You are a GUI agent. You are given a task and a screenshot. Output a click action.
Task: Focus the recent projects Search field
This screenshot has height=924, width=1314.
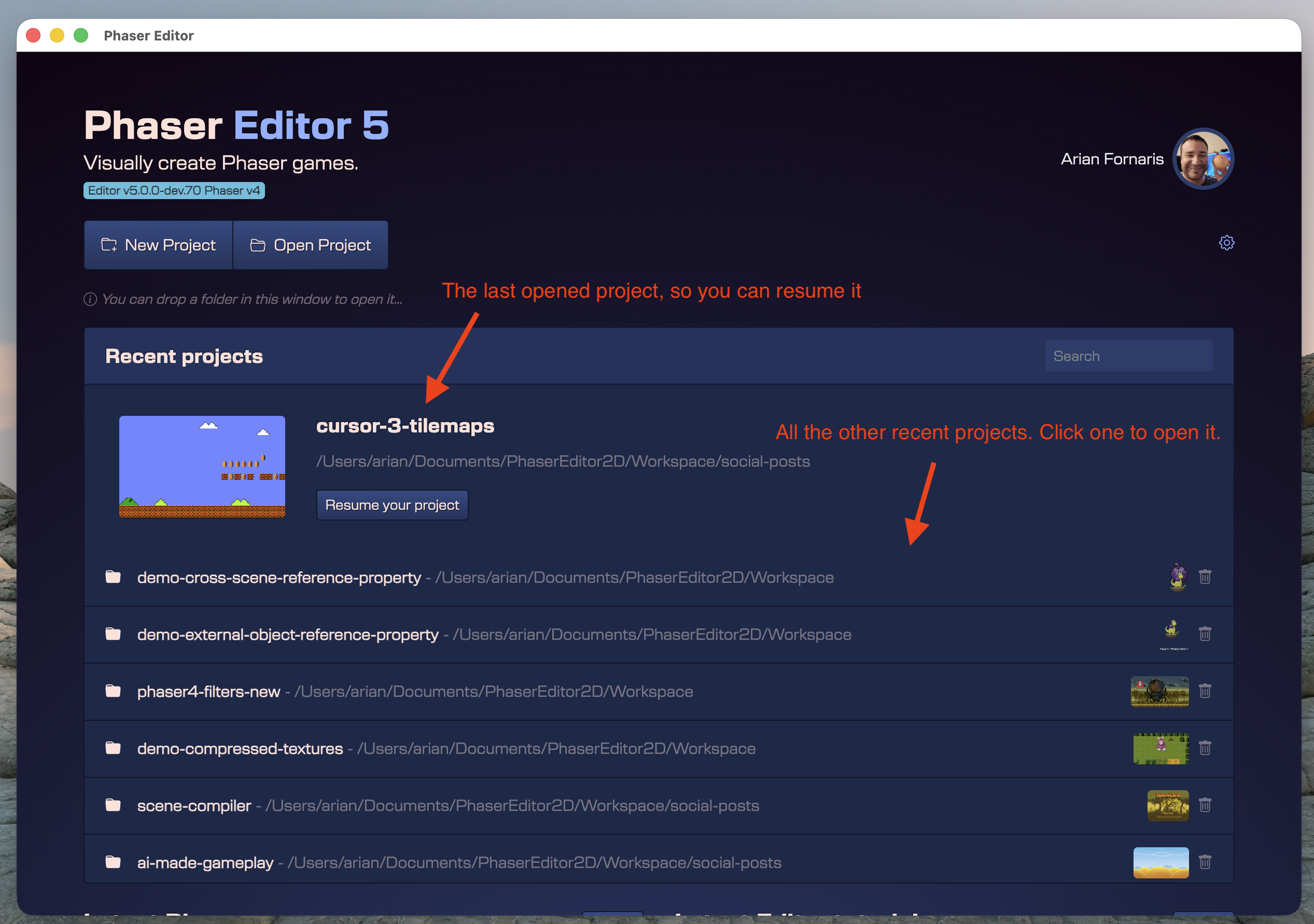tap(1128, 356)
